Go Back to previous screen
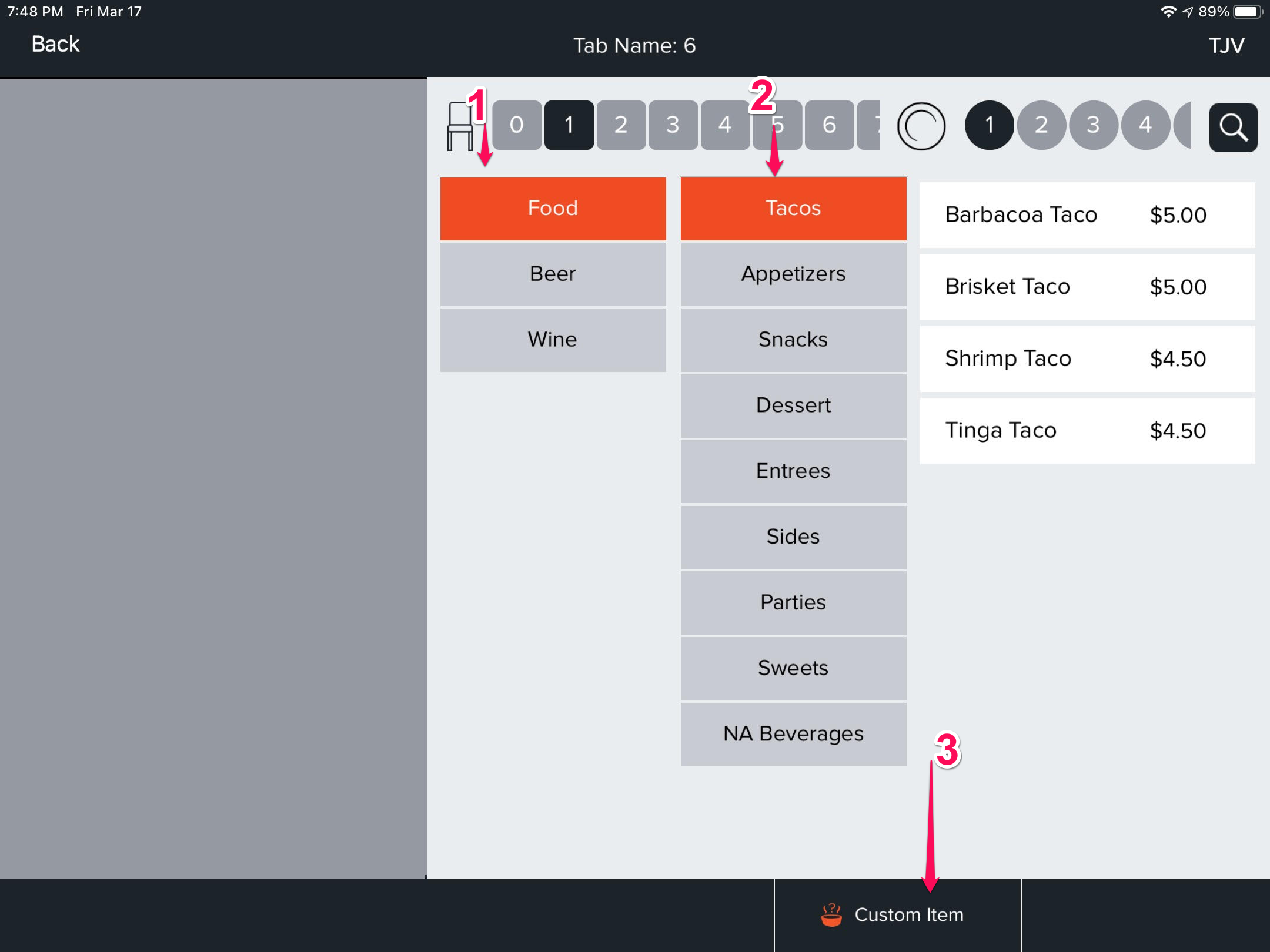Viewport: 1270px width, 952px height. pos(55,44)
